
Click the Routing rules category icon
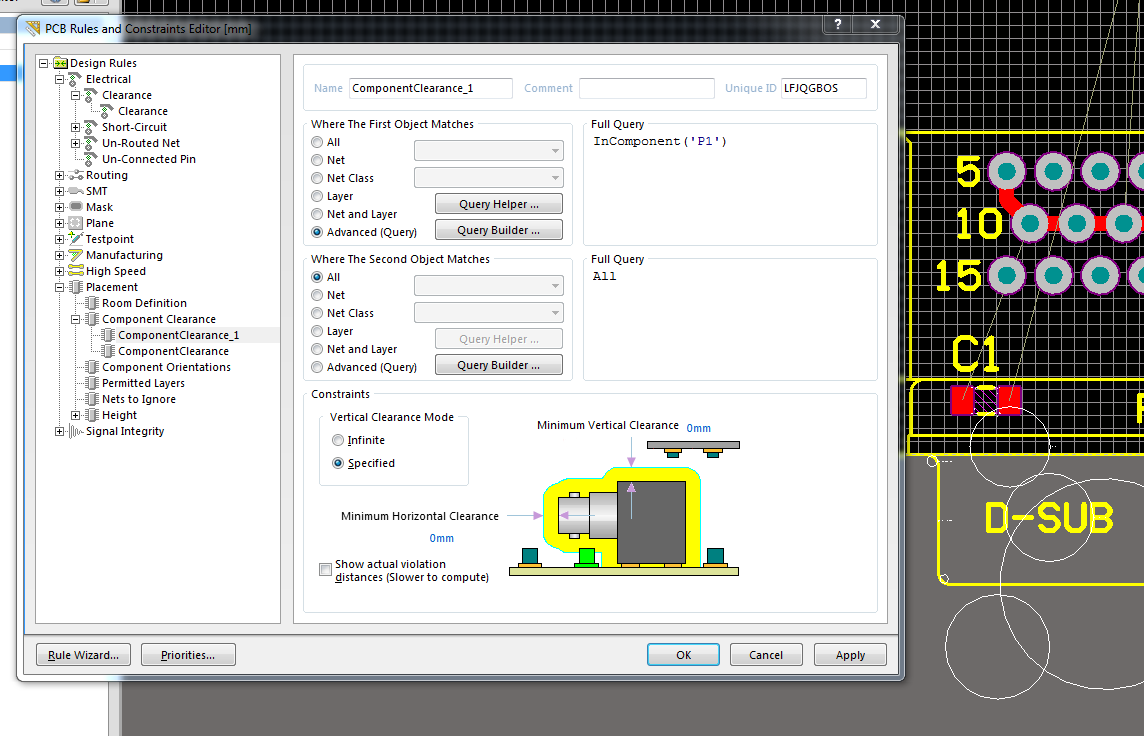75,175
